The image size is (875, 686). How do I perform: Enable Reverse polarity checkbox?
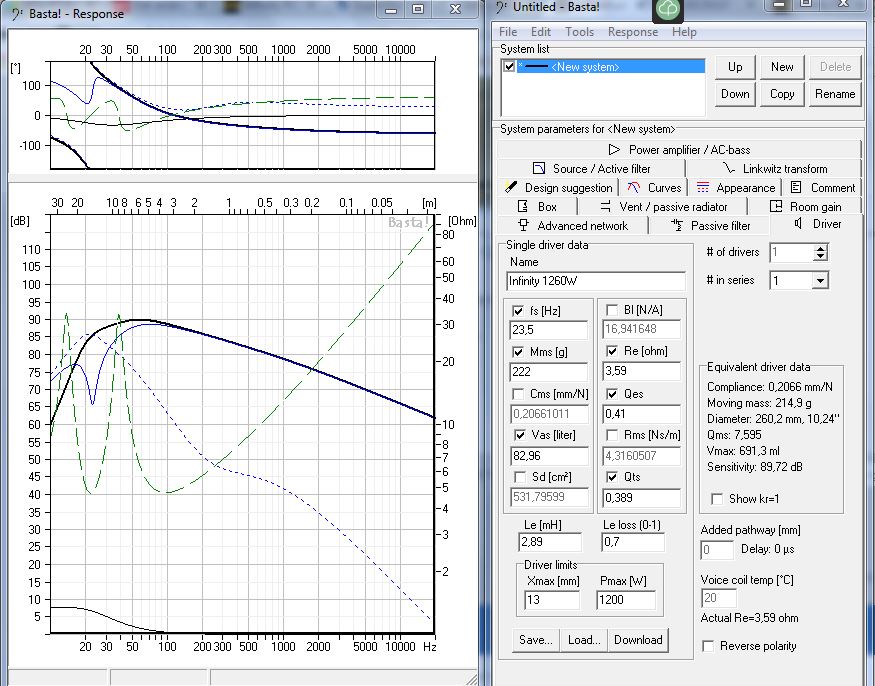coord(708,646)
